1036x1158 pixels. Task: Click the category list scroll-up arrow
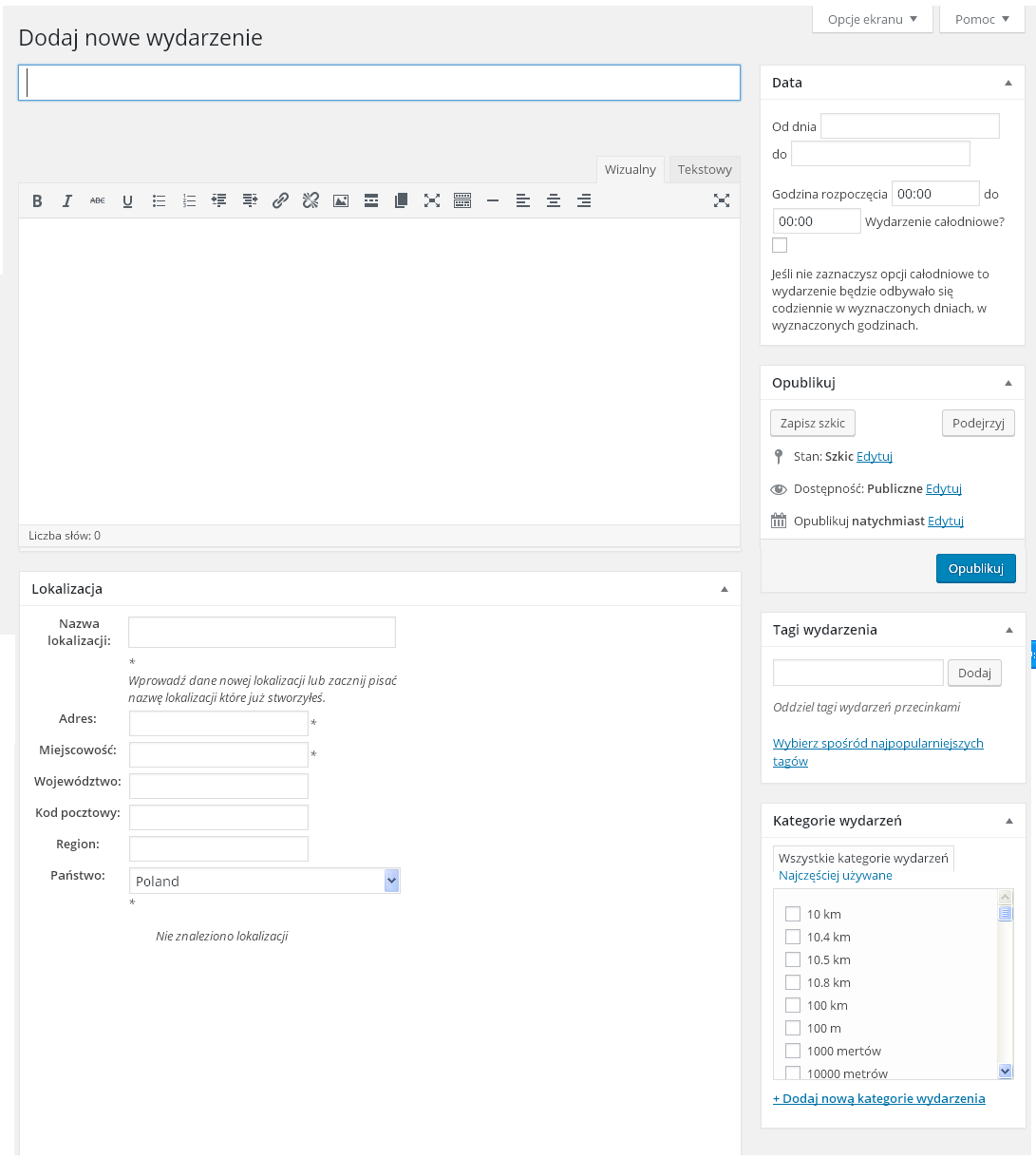pos(1006,897)
